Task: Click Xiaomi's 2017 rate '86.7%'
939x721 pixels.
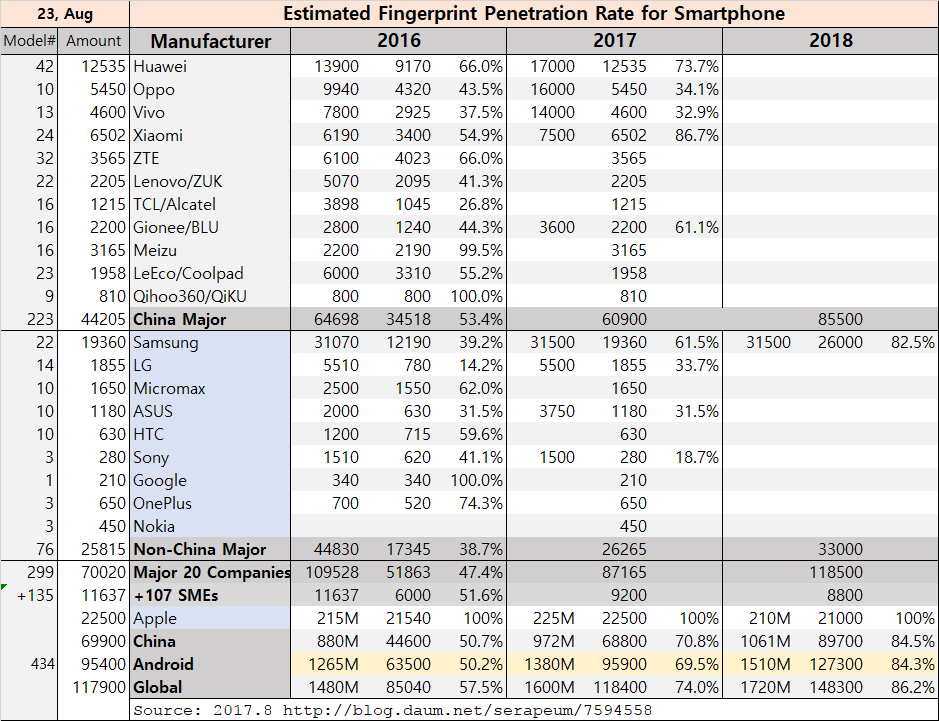Action: 696,135
